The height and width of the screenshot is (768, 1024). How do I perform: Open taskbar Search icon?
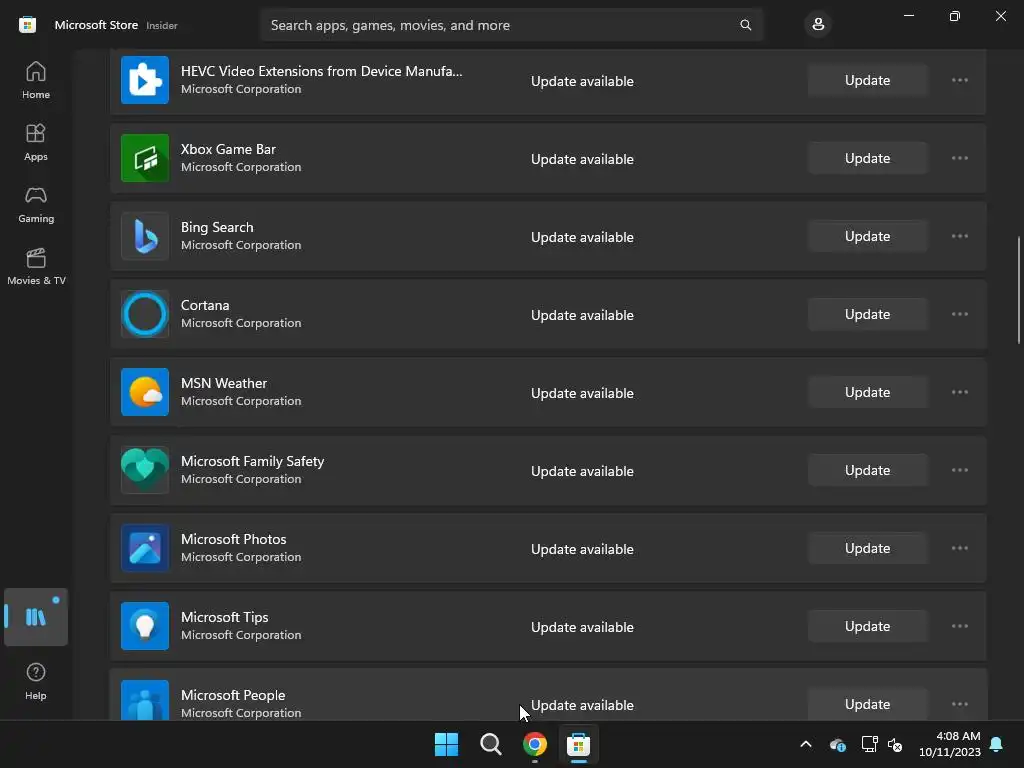(x=490, y=744)
